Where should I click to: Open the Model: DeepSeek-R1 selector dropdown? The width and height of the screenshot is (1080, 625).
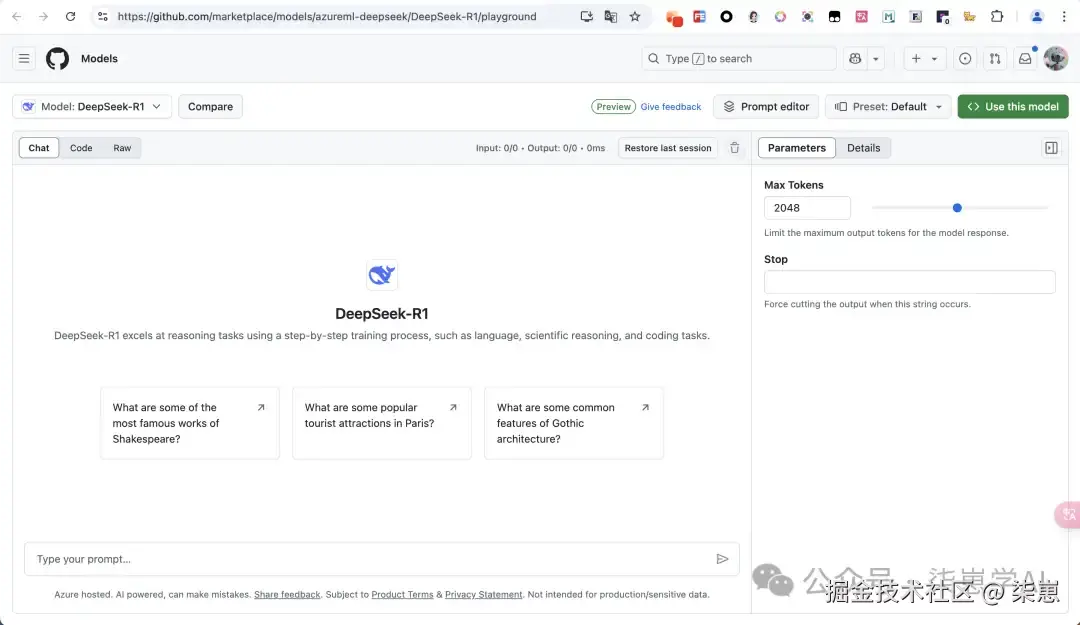click(x=92, y=107)
